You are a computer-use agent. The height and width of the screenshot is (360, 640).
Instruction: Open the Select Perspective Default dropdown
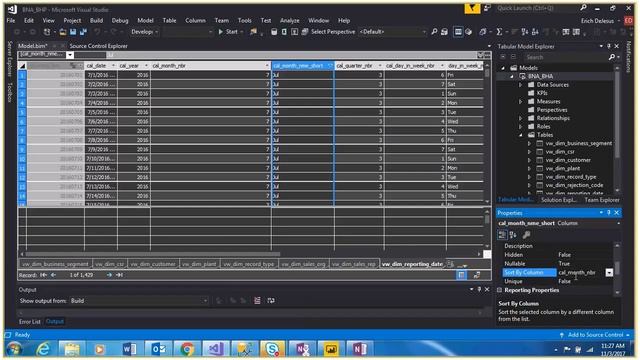coord(392,32)
